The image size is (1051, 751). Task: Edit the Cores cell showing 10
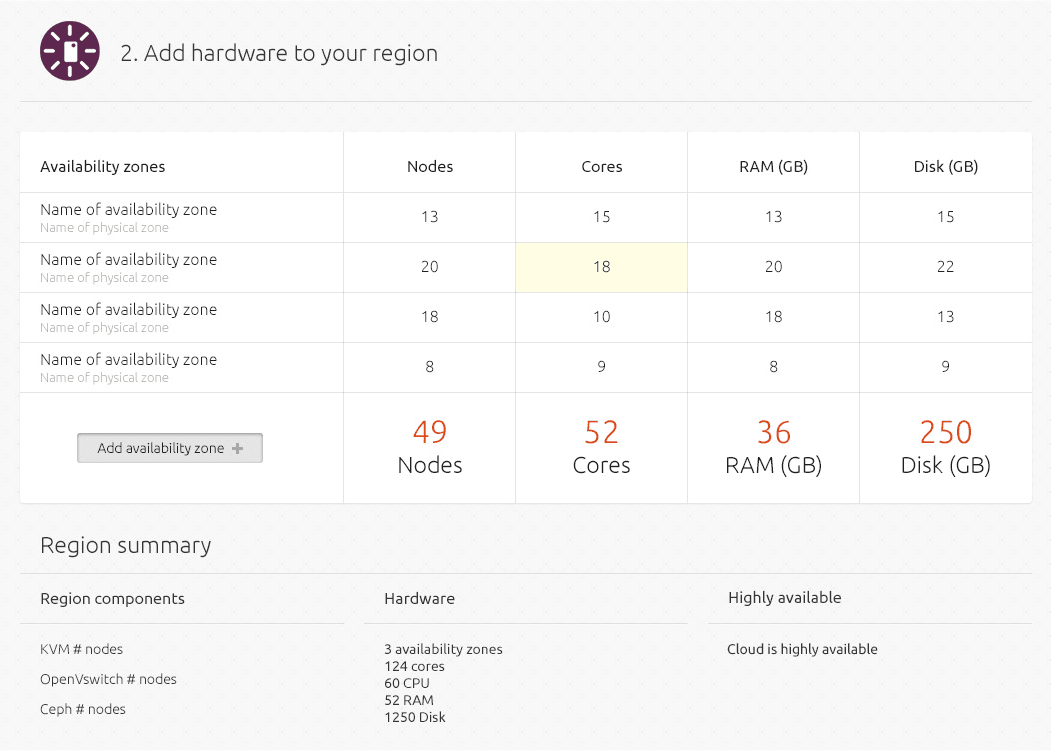601,317
